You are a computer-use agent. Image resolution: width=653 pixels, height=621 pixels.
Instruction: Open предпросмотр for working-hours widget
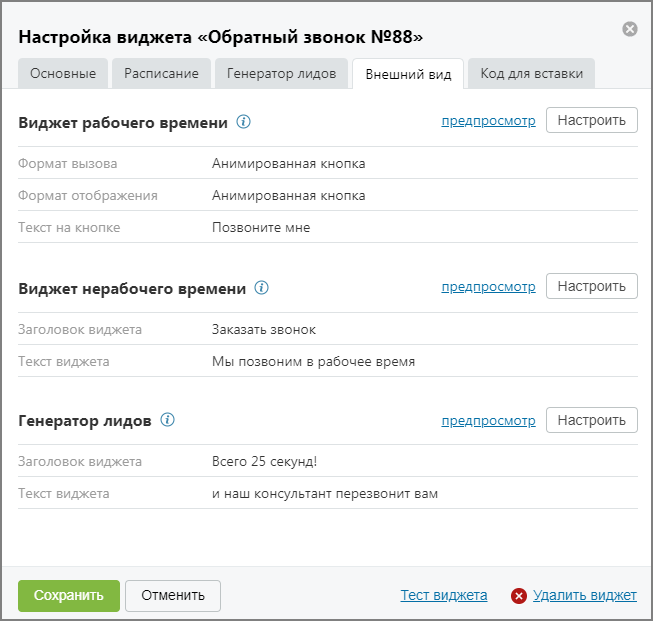489,120
